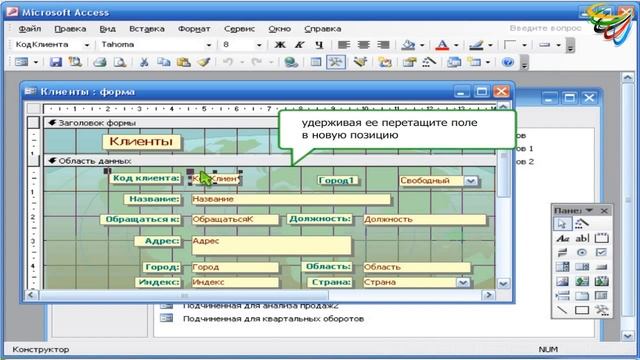The image size is (640, 360).
Task: Pick the Text Box (ab|) tool
Action: [582, 238]
